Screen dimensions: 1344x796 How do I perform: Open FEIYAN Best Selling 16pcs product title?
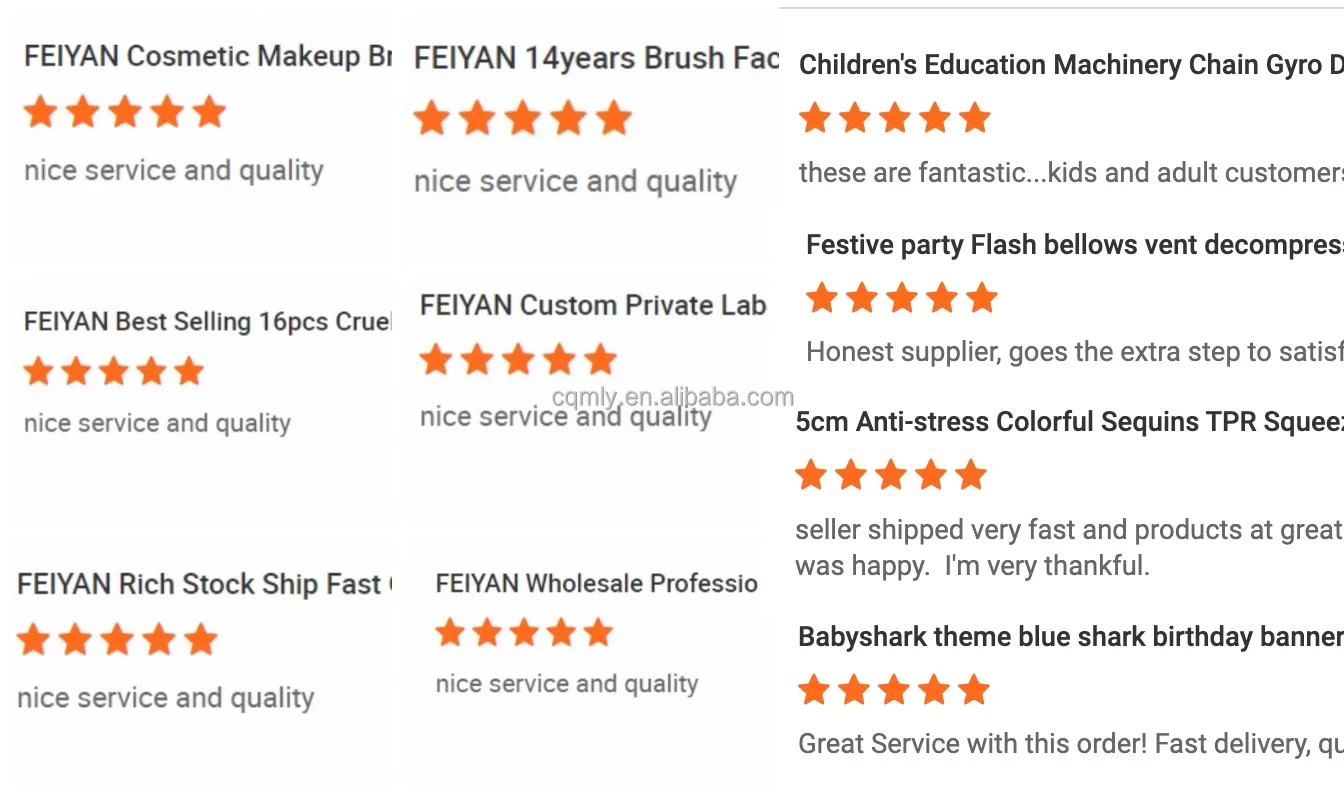207,322
